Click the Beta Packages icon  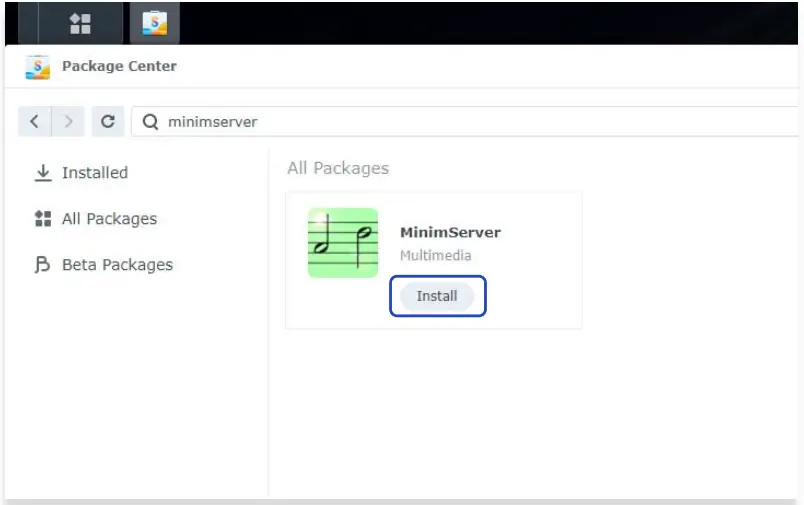coord(43,265)
